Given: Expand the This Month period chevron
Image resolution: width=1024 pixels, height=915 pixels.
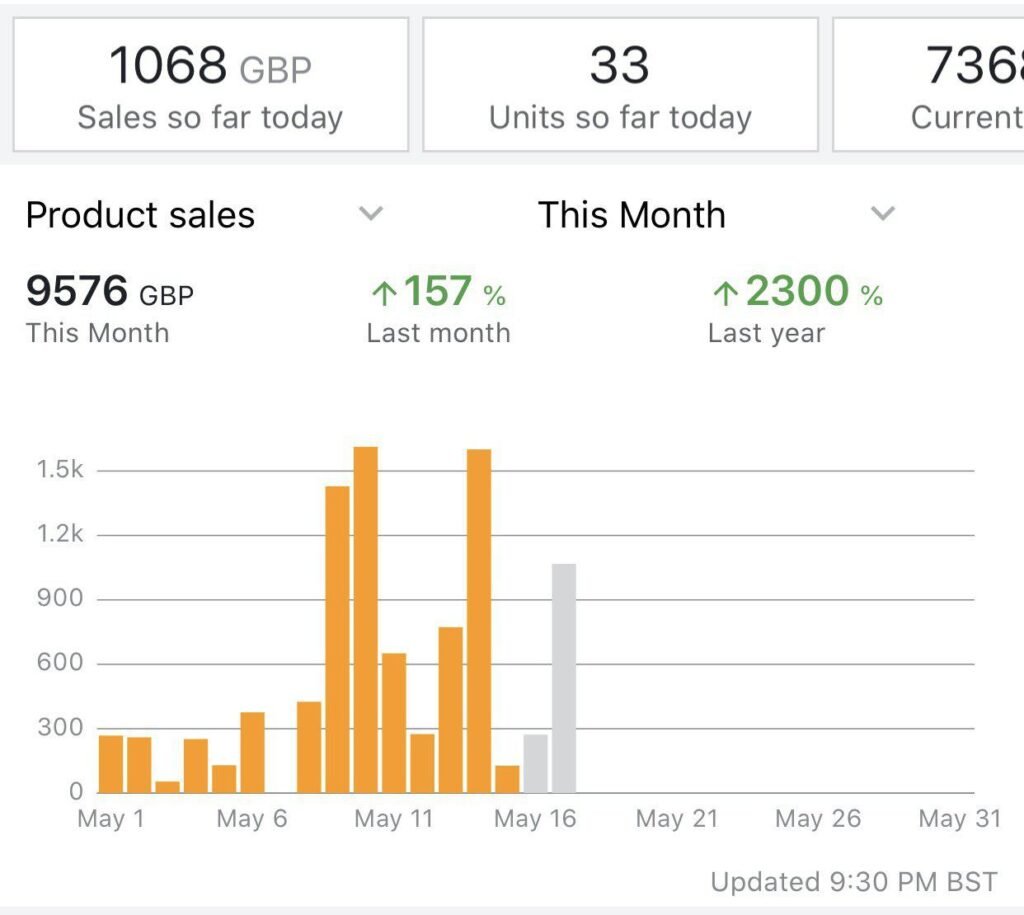Looking at the screenshot, I should (882, 213).
